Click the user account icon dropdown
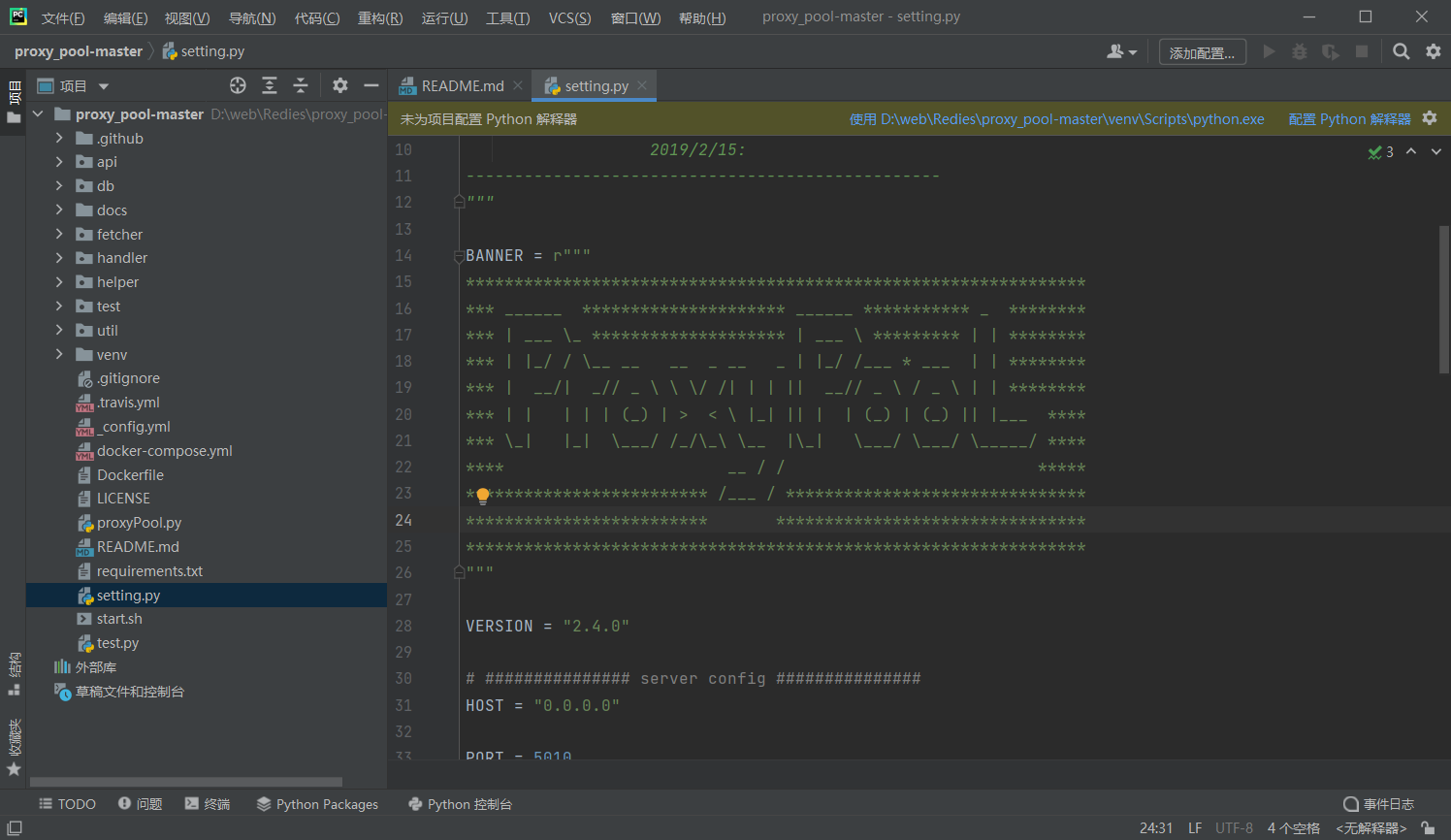 (x=1121, y=51)
